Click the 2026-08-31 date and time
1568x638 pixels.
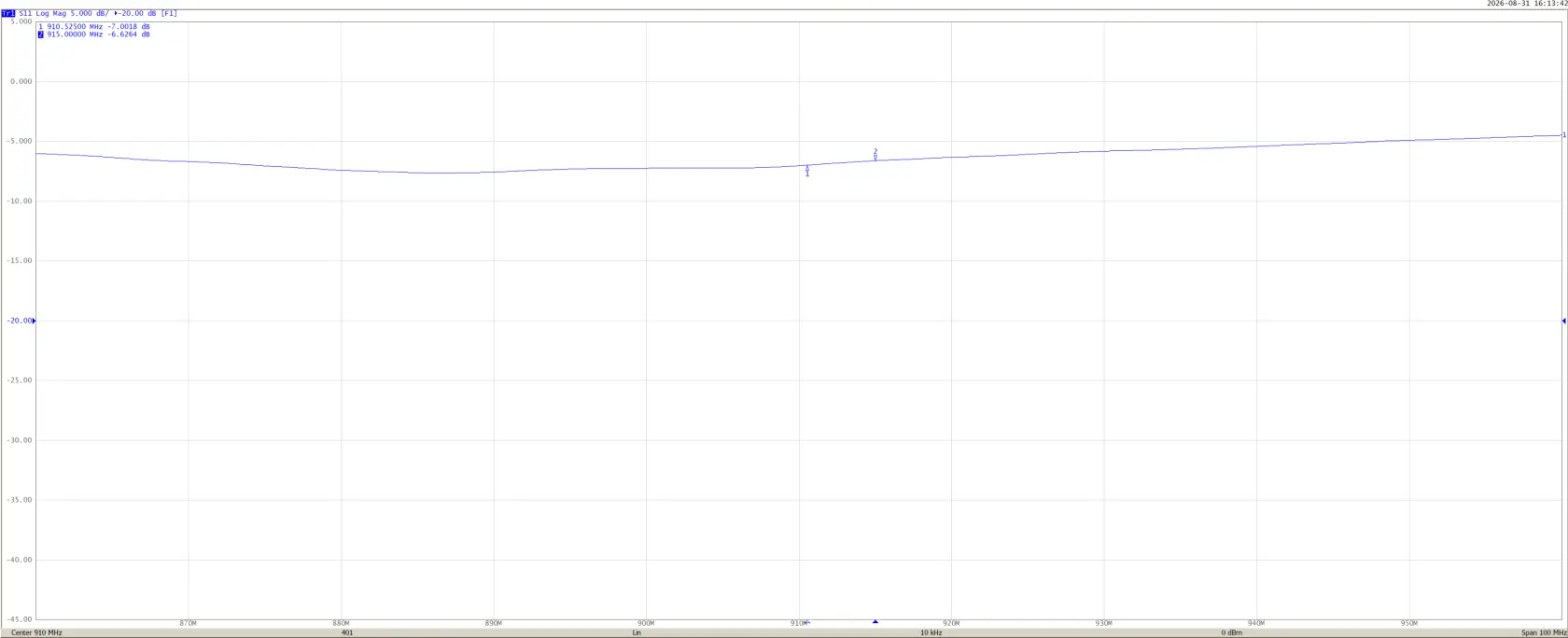[x=1525, y=4]
